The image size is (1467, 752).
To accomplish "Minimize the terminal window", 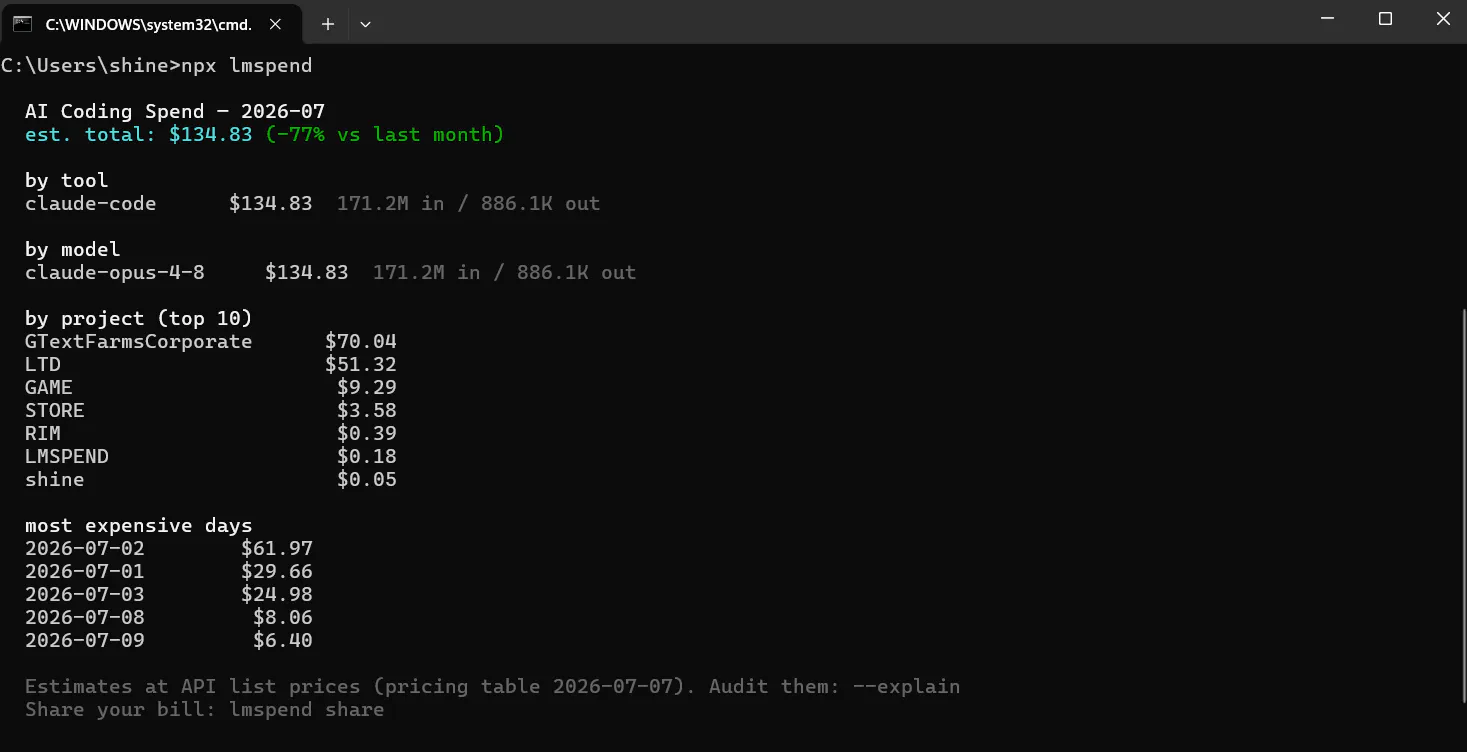I will [1327, 19].
